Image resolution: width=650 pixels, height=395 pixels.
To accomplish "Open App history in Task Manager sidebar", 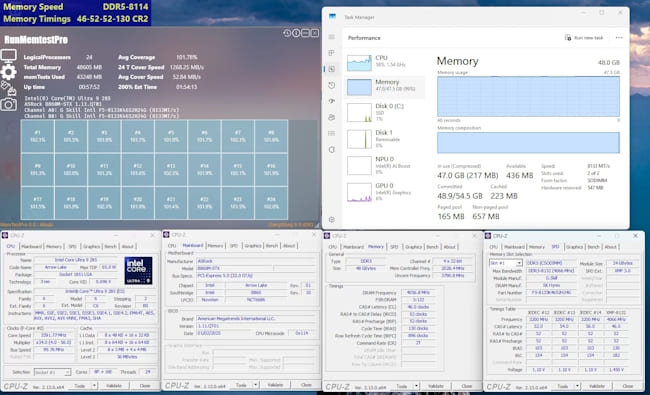I will (332, 85).
